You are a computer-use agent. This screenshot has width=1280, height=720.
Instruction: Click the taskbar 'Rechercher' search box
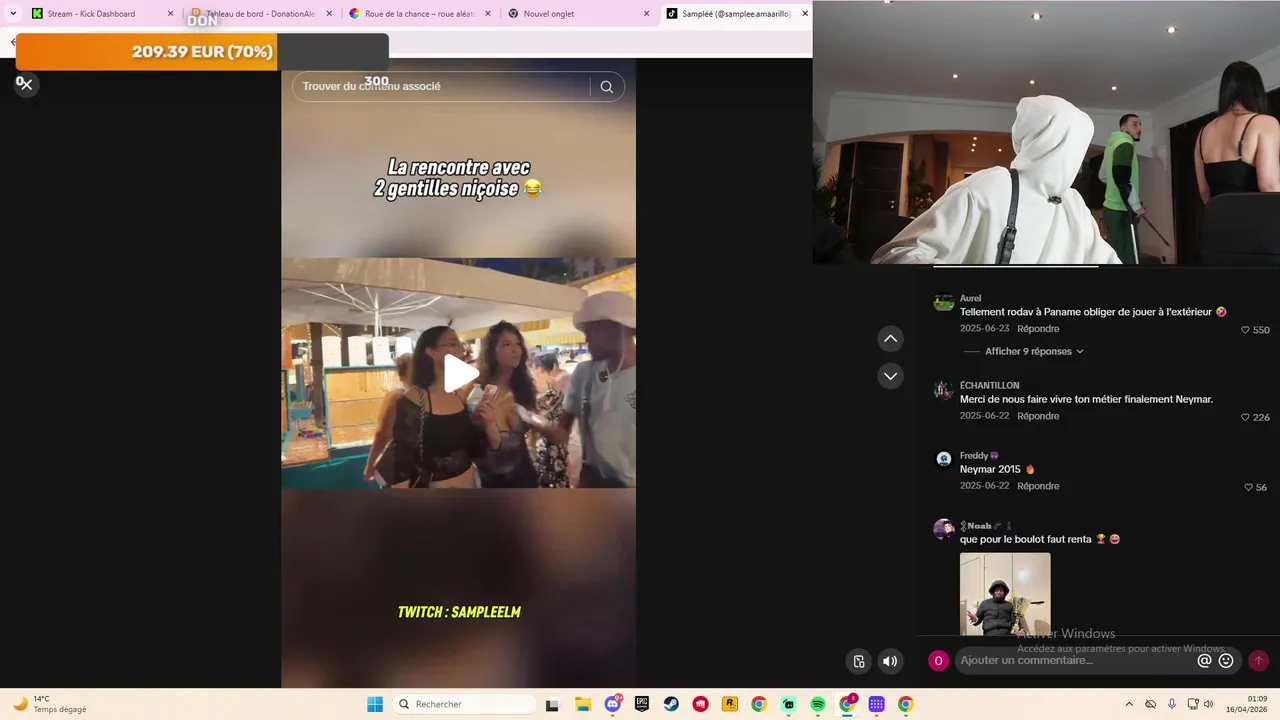coord(465,704)
